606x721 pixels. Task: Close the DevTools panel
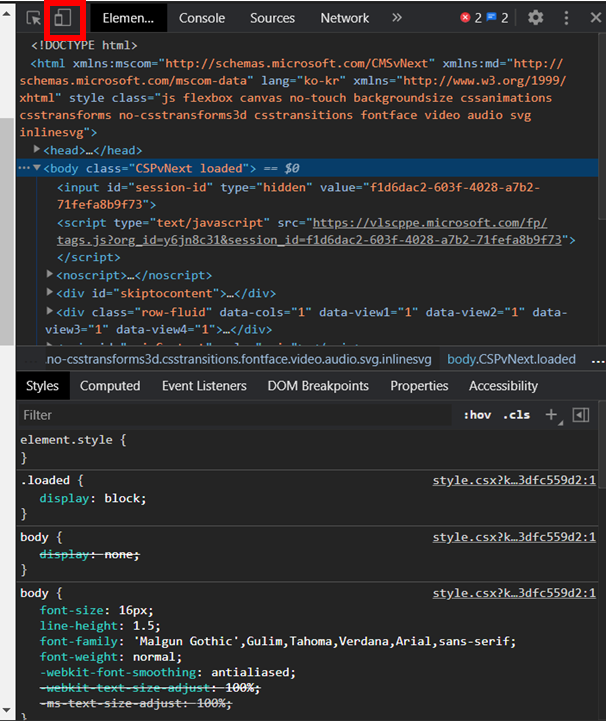pos(595,18)
